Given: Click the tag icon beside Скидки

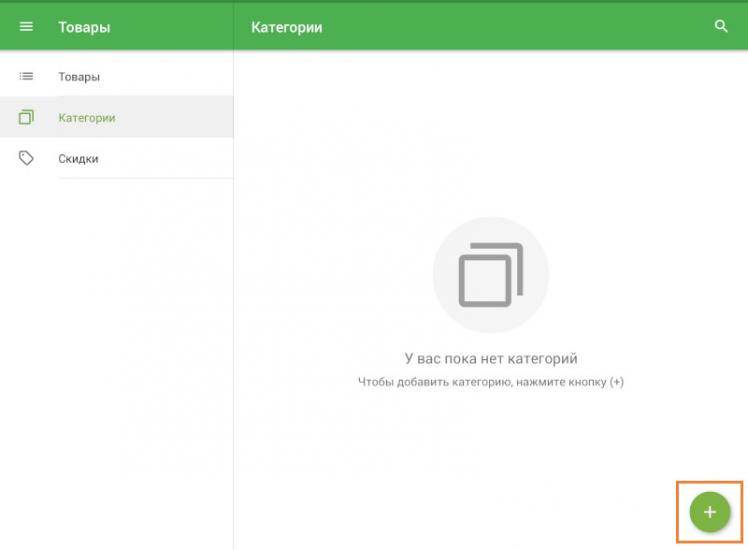Looking at the screenshot, I should click(26, 159).
